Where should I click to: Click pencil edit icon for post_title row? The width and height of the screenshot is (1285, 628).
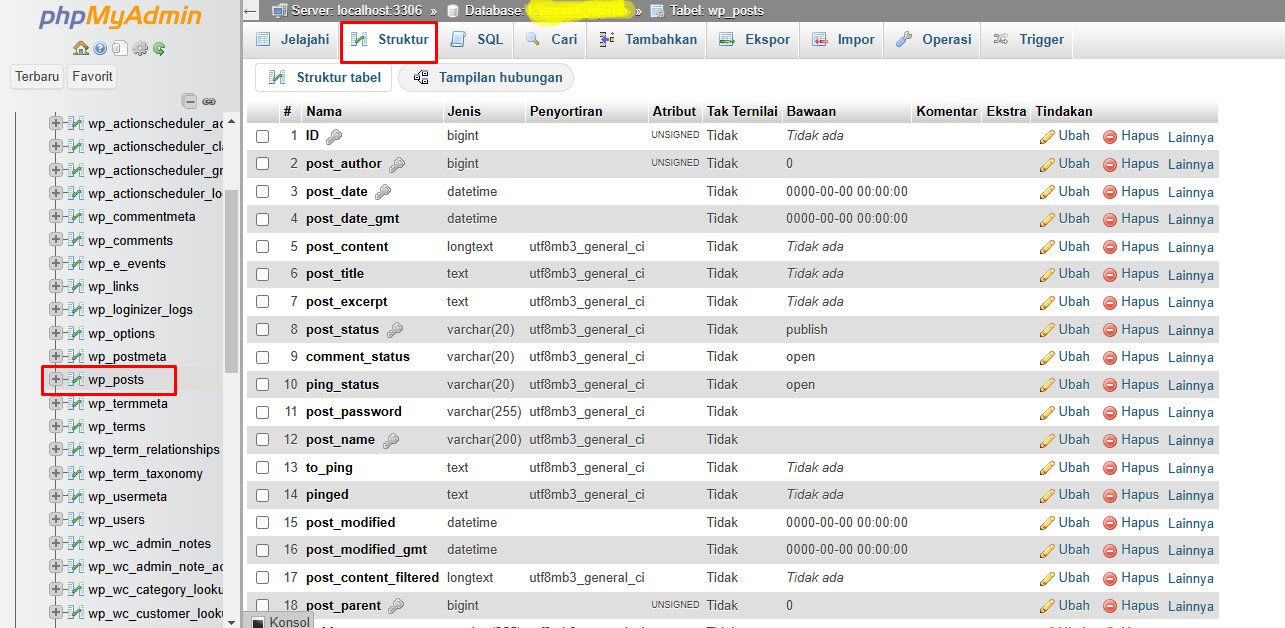click(x=1047, y=274)
